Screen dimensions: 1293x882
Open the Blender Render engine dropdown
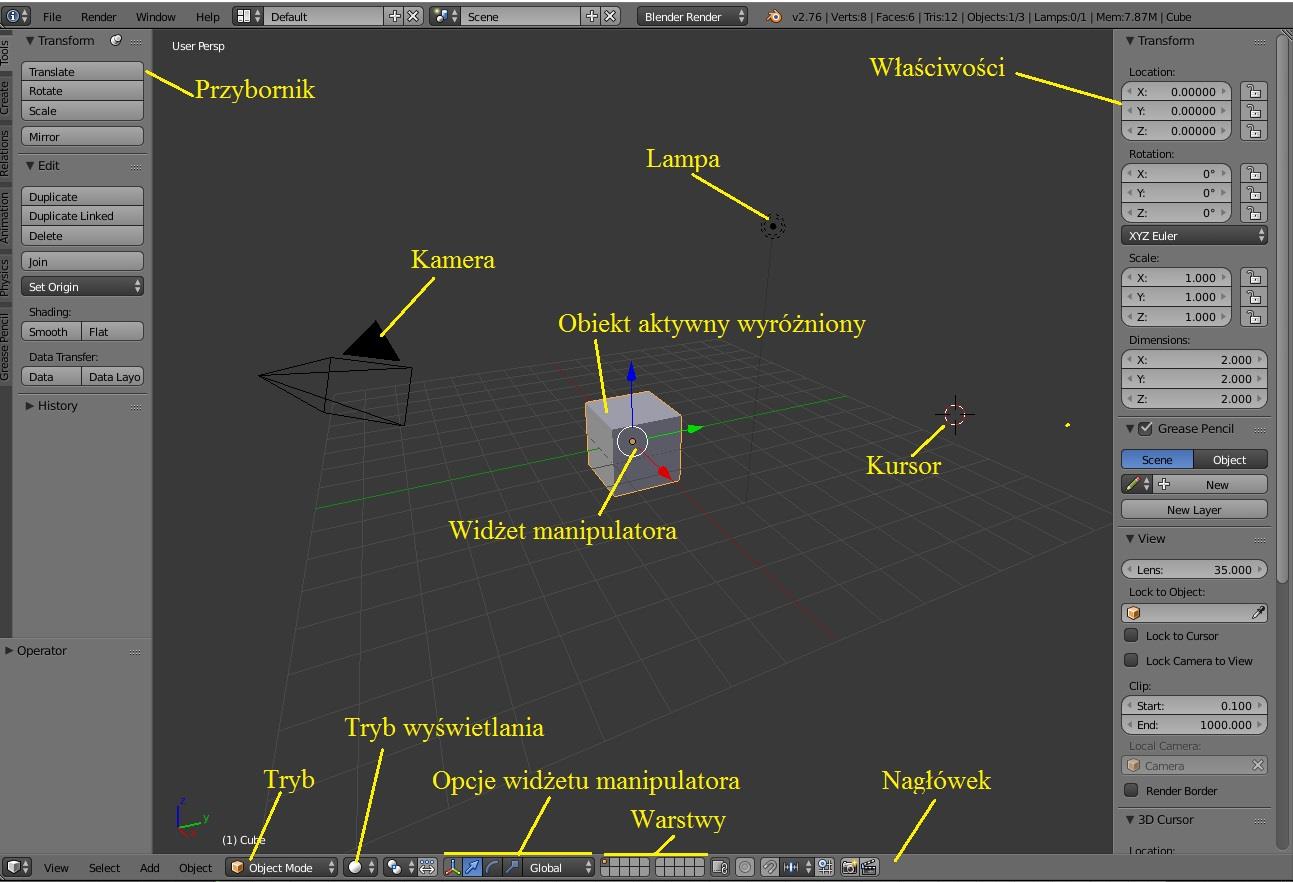coord(693,16)
